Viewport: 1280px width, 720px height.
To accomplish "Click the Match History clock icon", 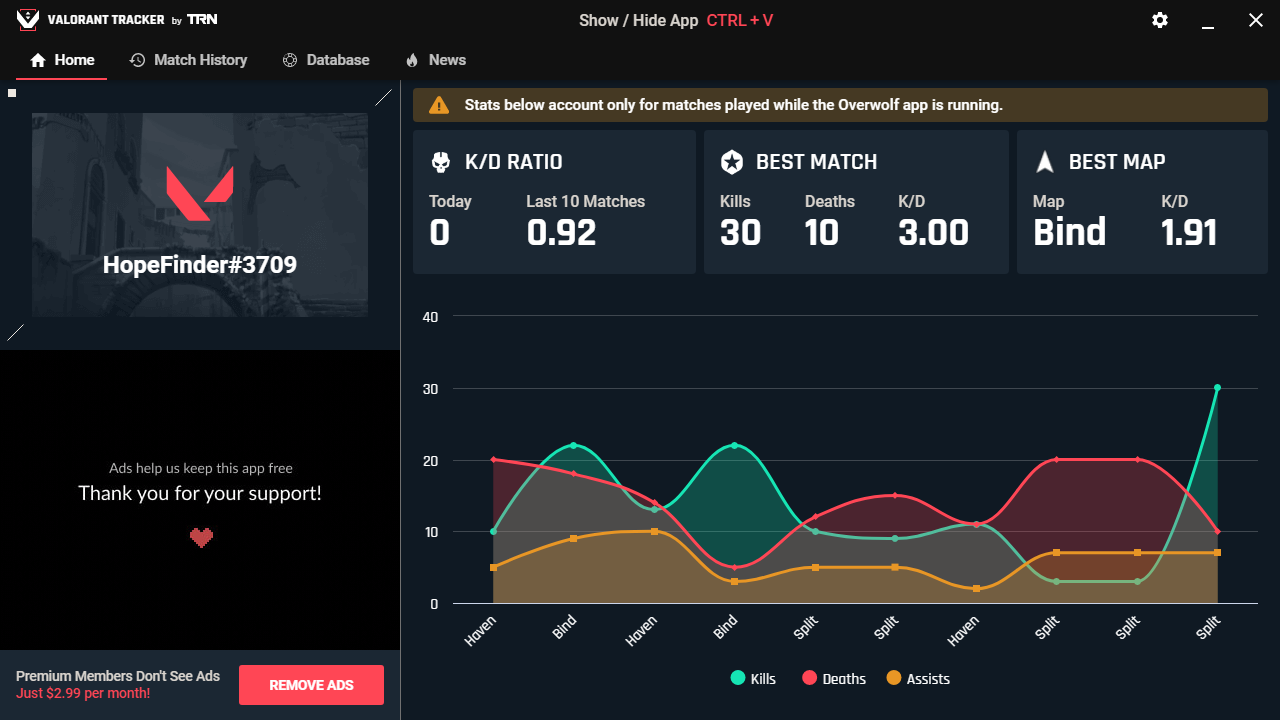I will [137, 60].
